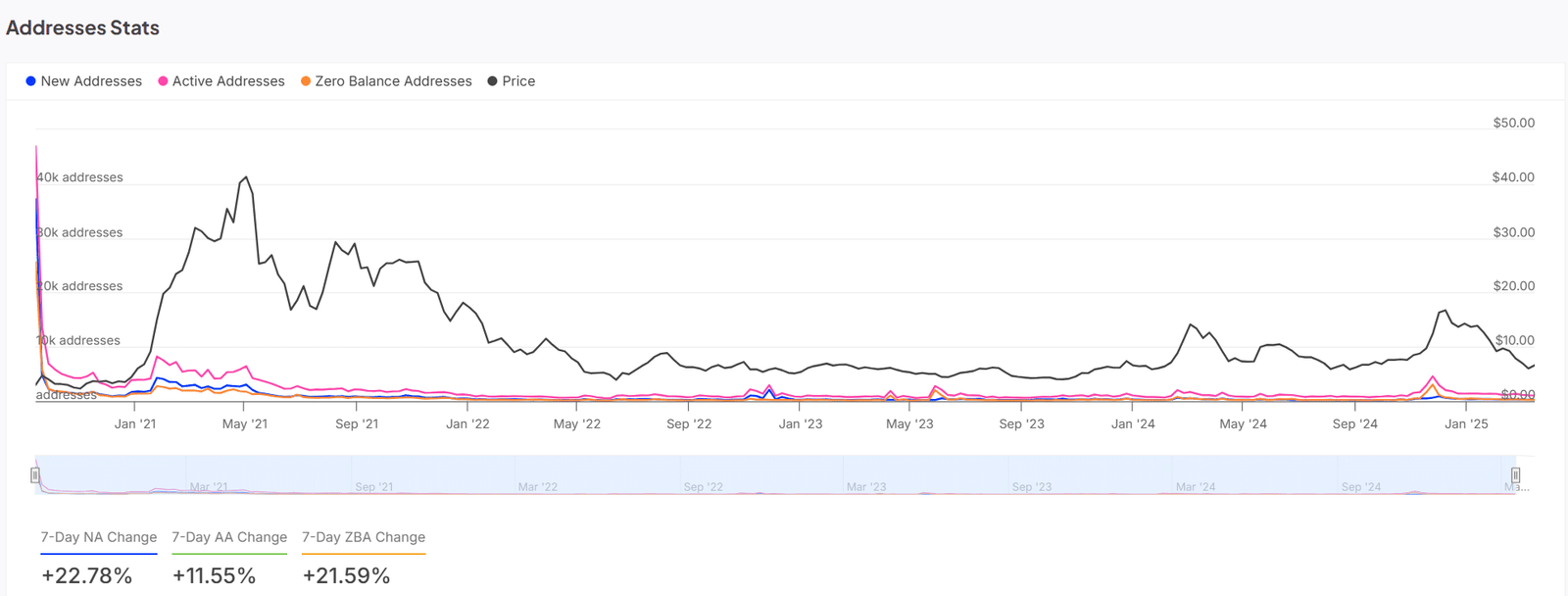Click Sep '23 in the range navigator
The width and height of the screenshot is (1568, 596).
(1032, 487)
